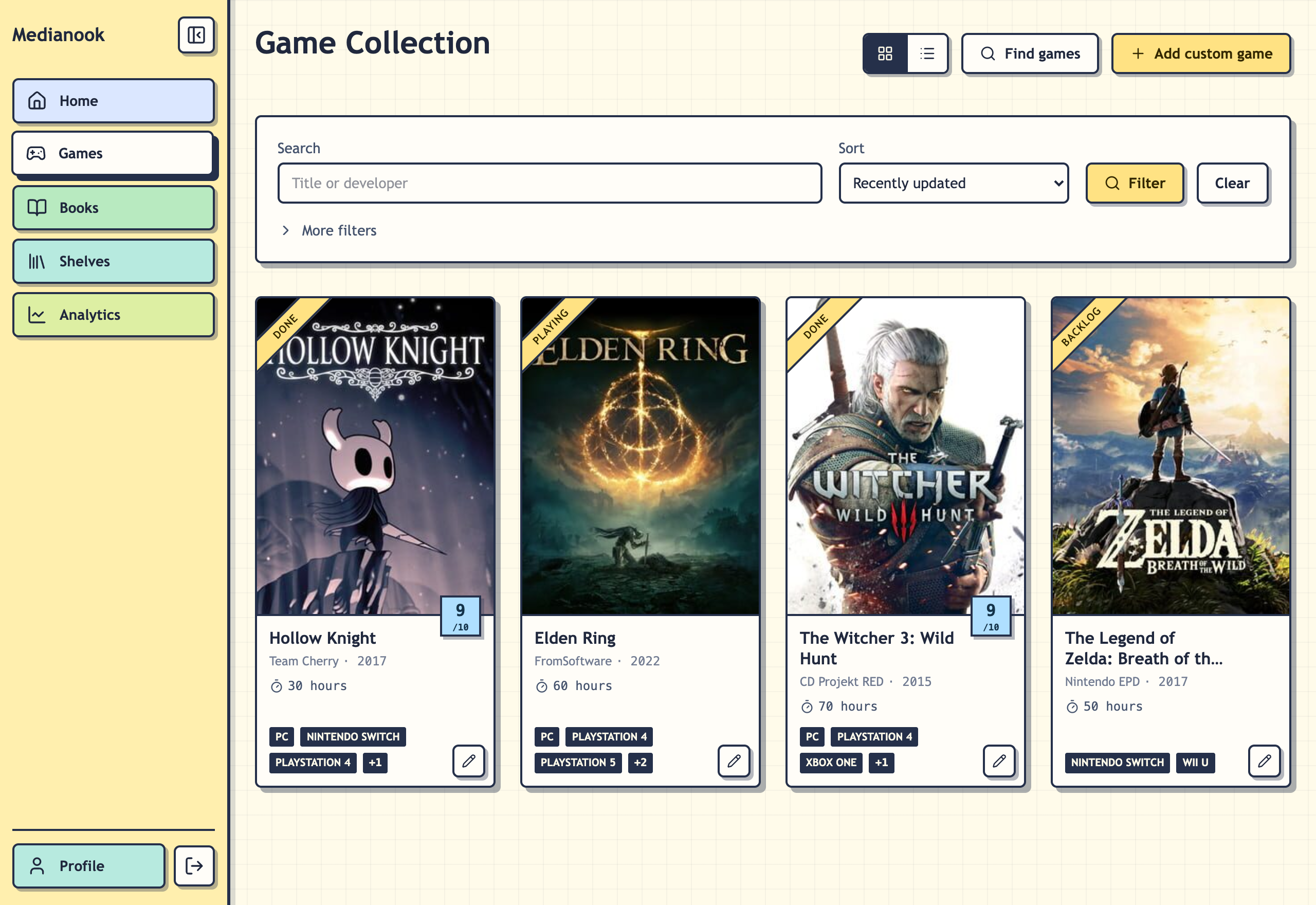Image resolution: width=1316 pixels, height=905 pixels.
Task: Click Add custom game button
Action: tap(1201, 53)
